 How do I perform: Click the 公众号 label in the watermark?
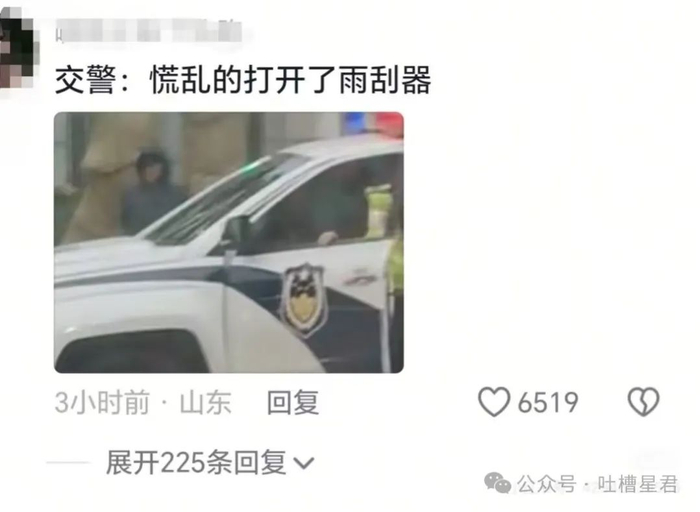point(546,484)
